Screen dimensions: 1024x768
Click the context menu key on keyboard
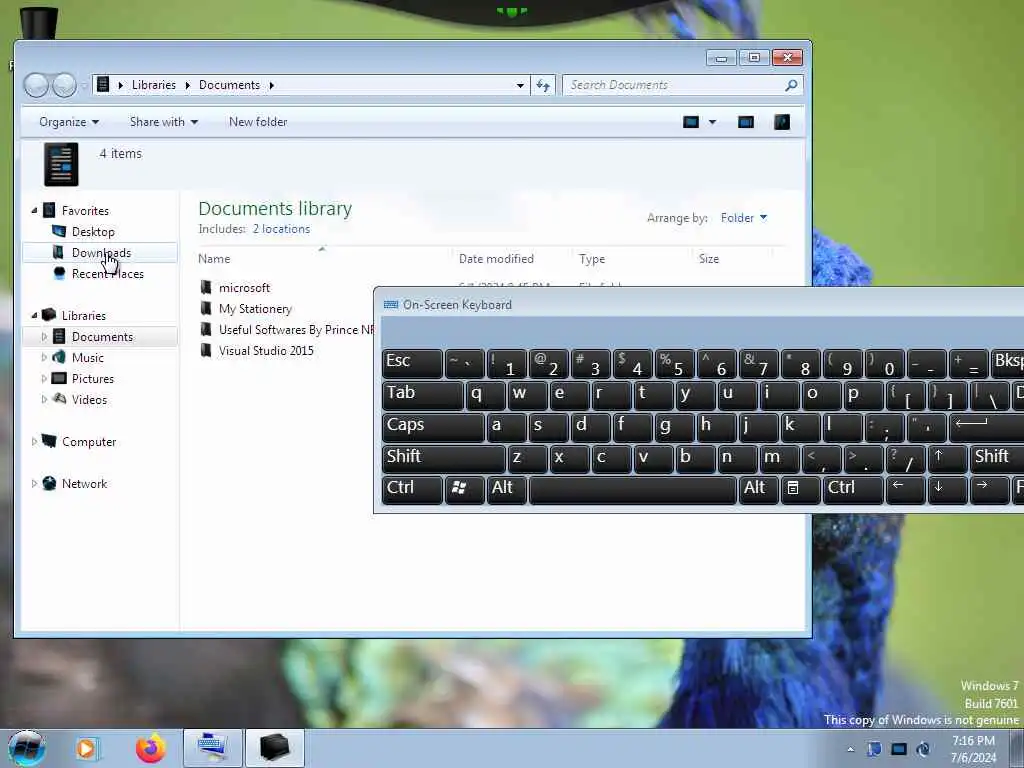[x=800, y=490]
